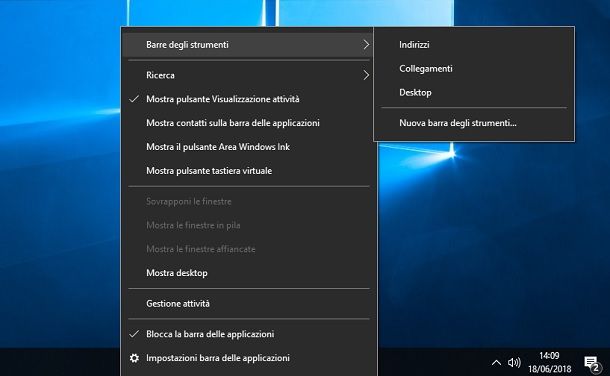Click the clock and date display

click(549, 362)
